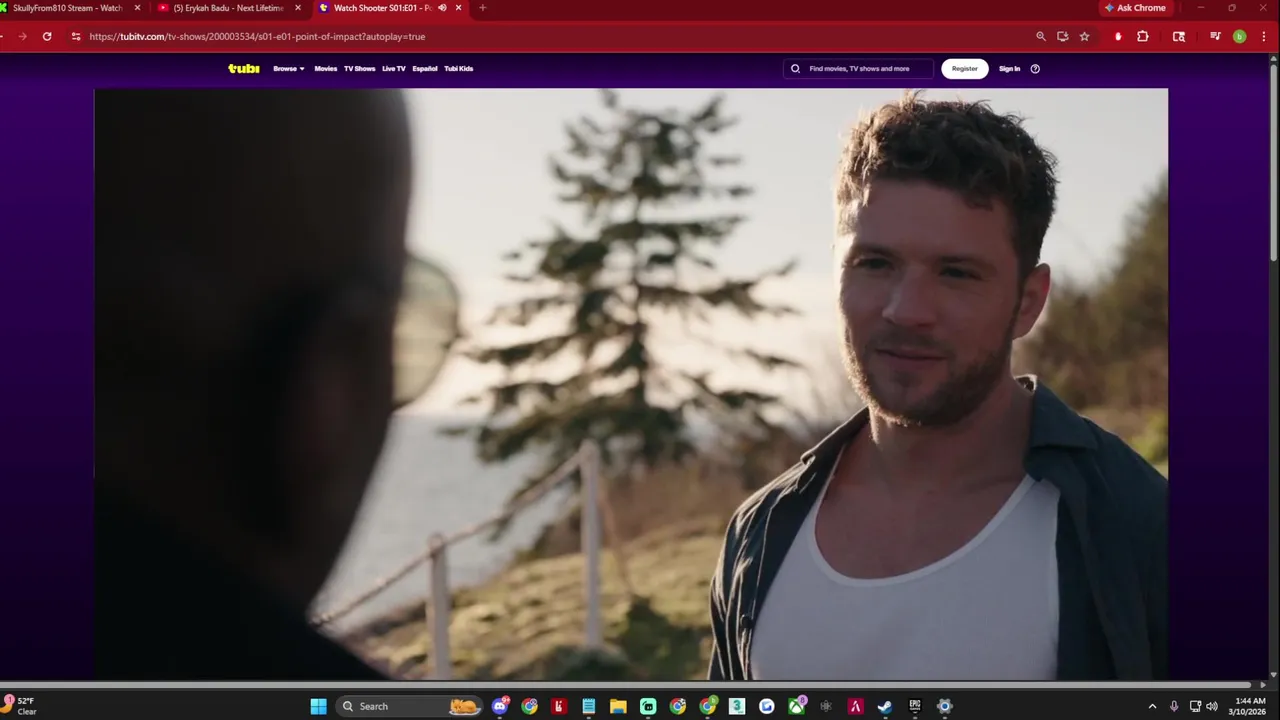Click the Tubi logo

point(243,69)
